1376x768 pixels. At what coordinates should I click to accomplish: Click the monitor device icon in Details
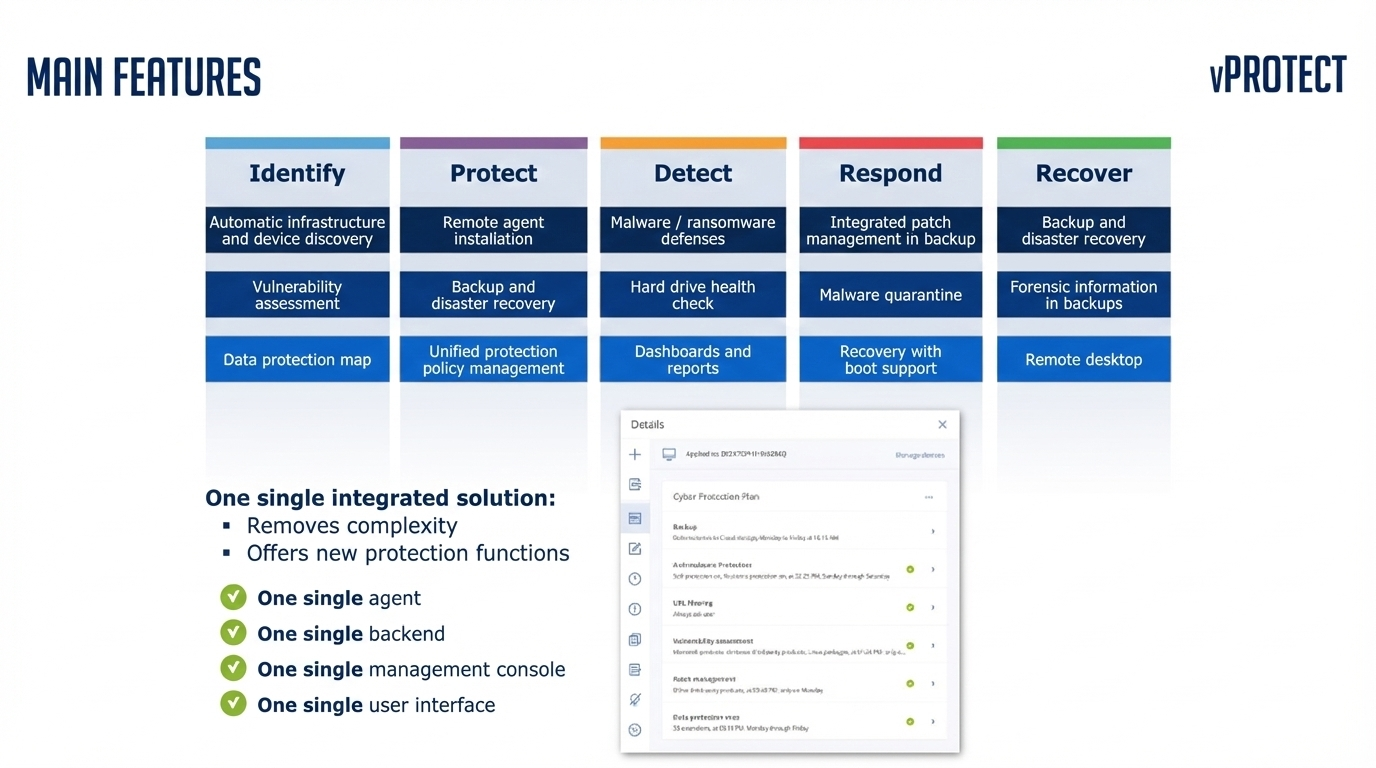(669, 455)
